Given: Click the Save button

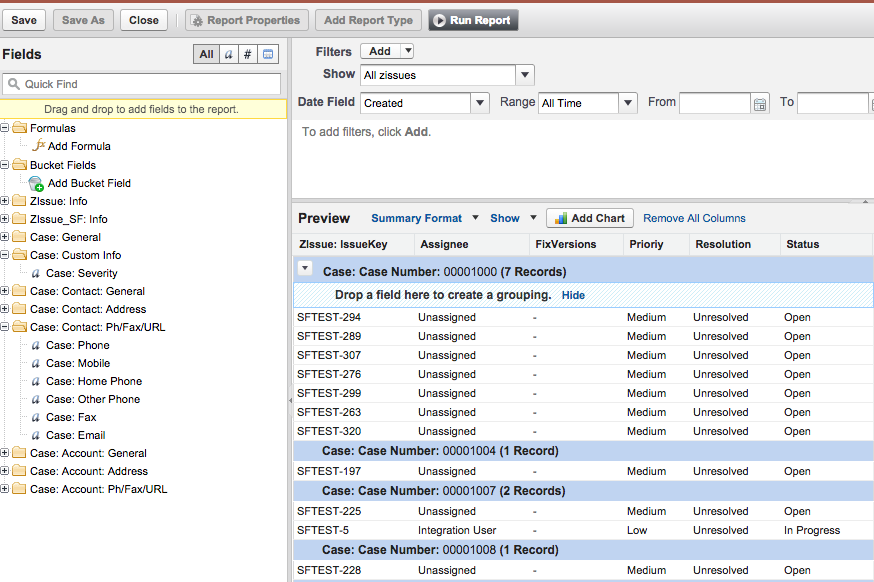Looking at the screenshot, I should [24, 20].
